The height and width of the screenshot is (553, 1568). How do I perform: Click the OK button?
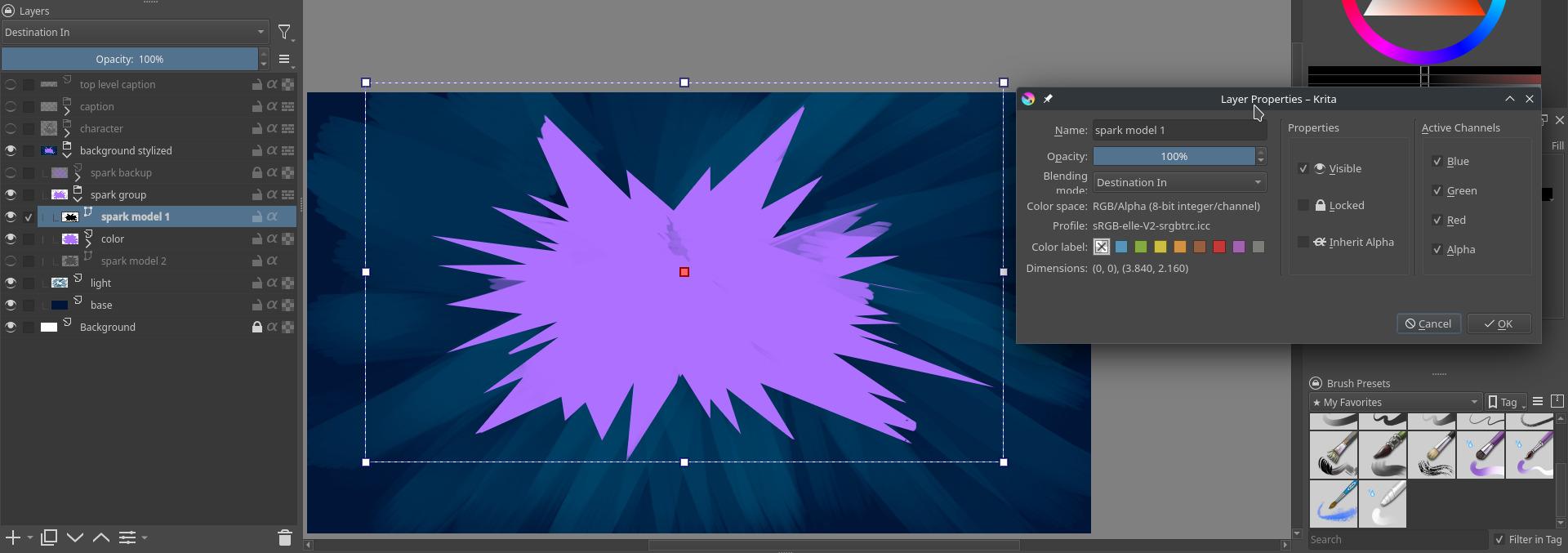tap(1499, 323)
